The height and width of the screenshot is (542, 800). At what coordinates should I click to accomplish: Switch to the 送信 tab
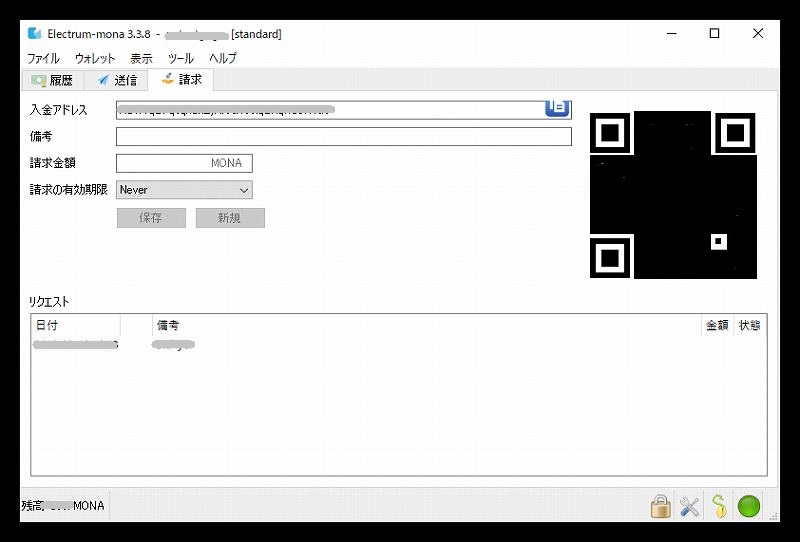[x=117, y=80]
